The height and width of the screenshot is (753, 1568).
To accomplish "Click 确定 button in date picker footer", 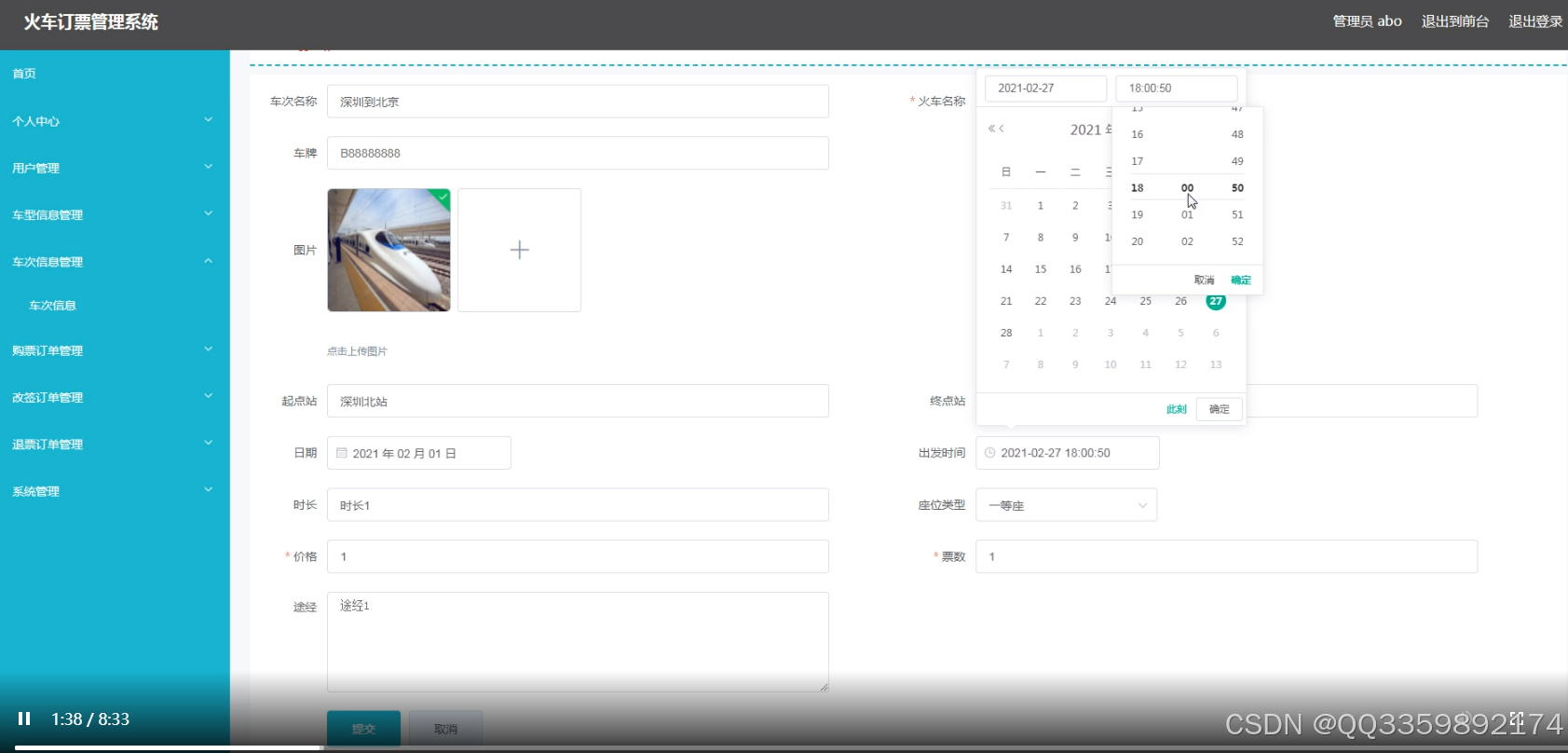I will tap(1220, 409).
